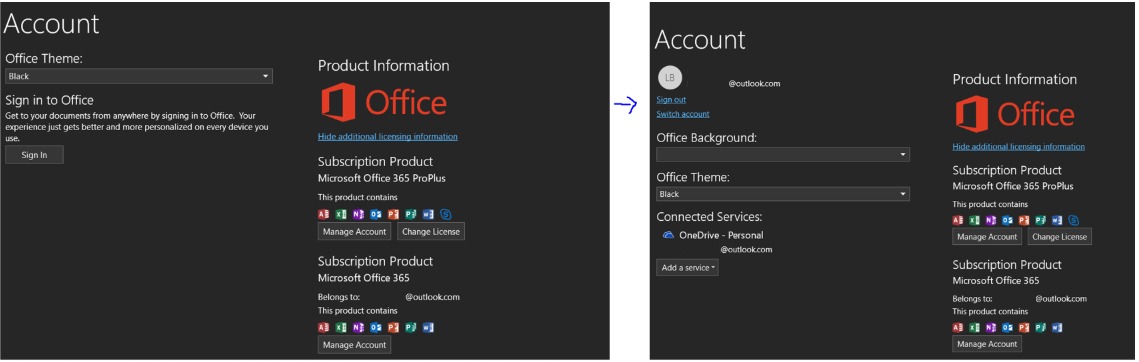Screen dimensions: 1139x362
Task: Open Office Theme dropdown in left screenshot
Action: [139, 76]
